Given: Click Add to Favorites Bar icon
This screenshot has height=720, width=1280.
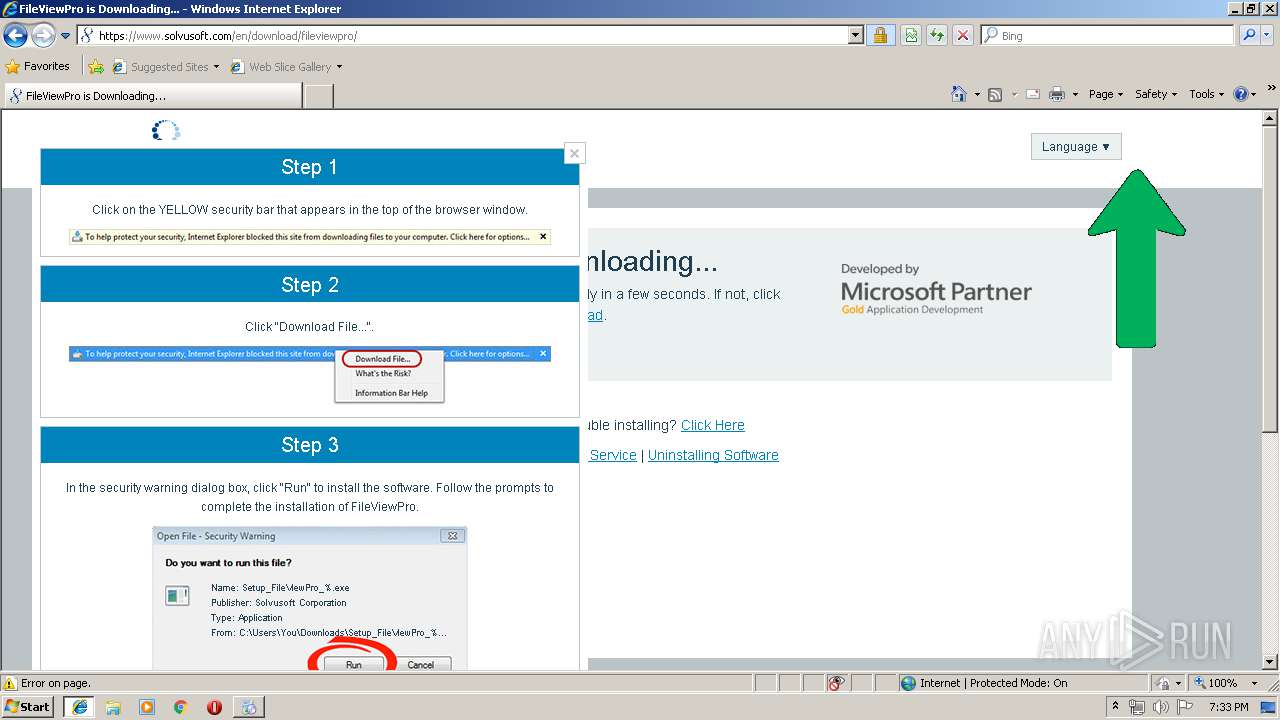Looking at the screenshot, I should (96, 67).
